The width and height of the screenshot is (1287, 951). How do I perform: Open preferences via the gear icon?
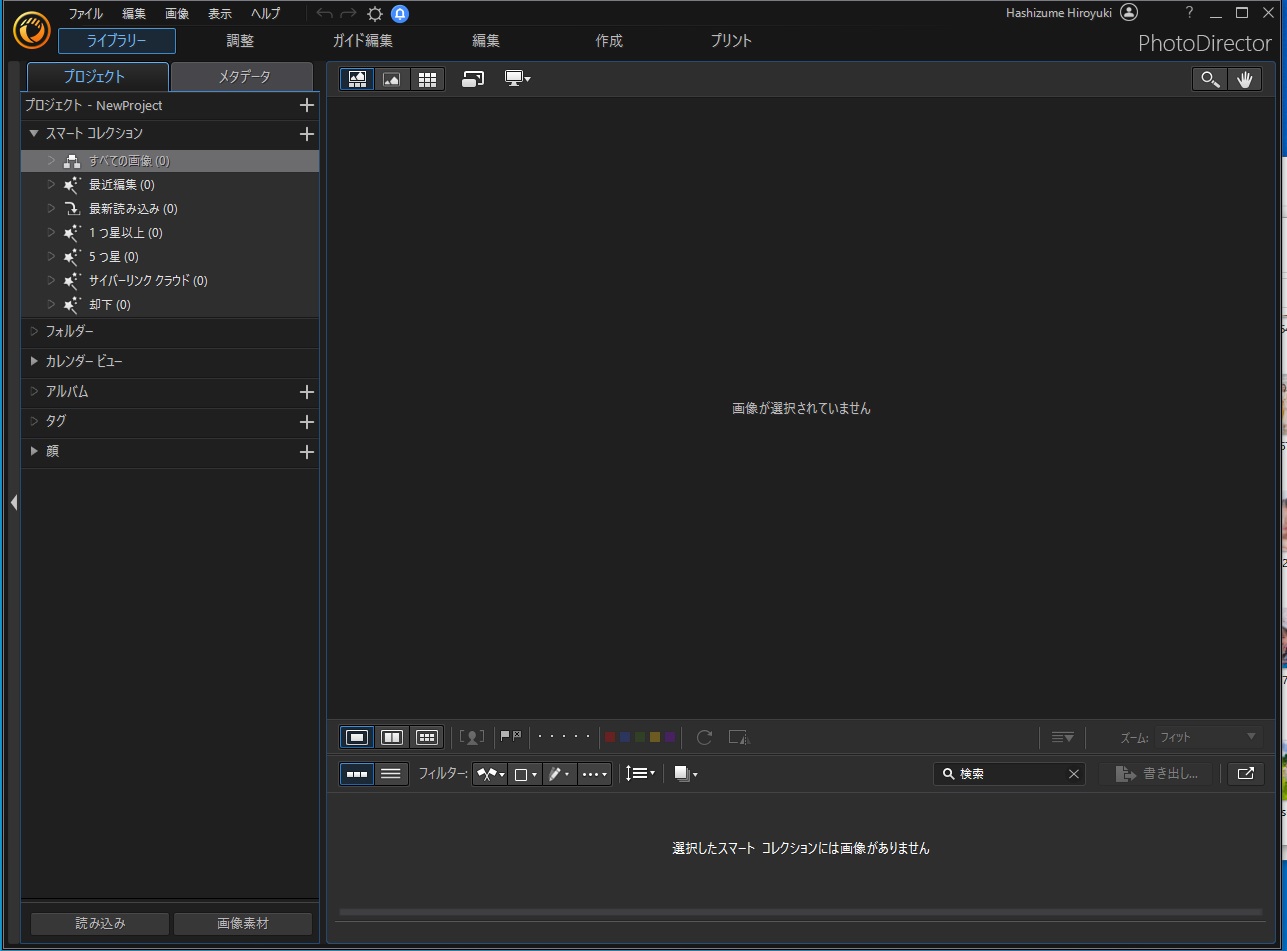click(375, 14)
